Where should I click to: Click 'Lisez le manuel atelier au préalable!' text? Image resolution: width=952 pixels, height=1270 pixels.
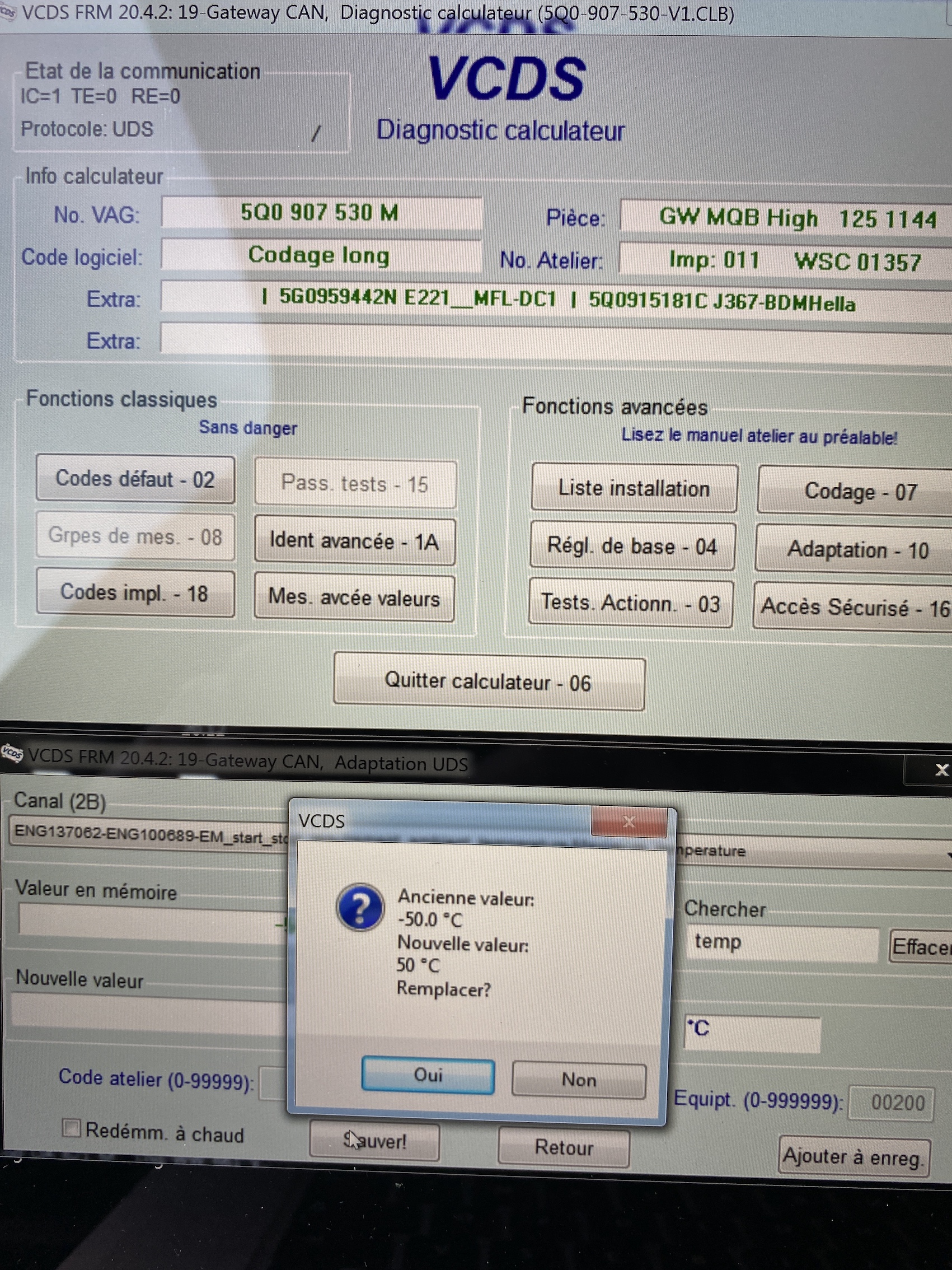pyautogui.click(x=759, y=436)
